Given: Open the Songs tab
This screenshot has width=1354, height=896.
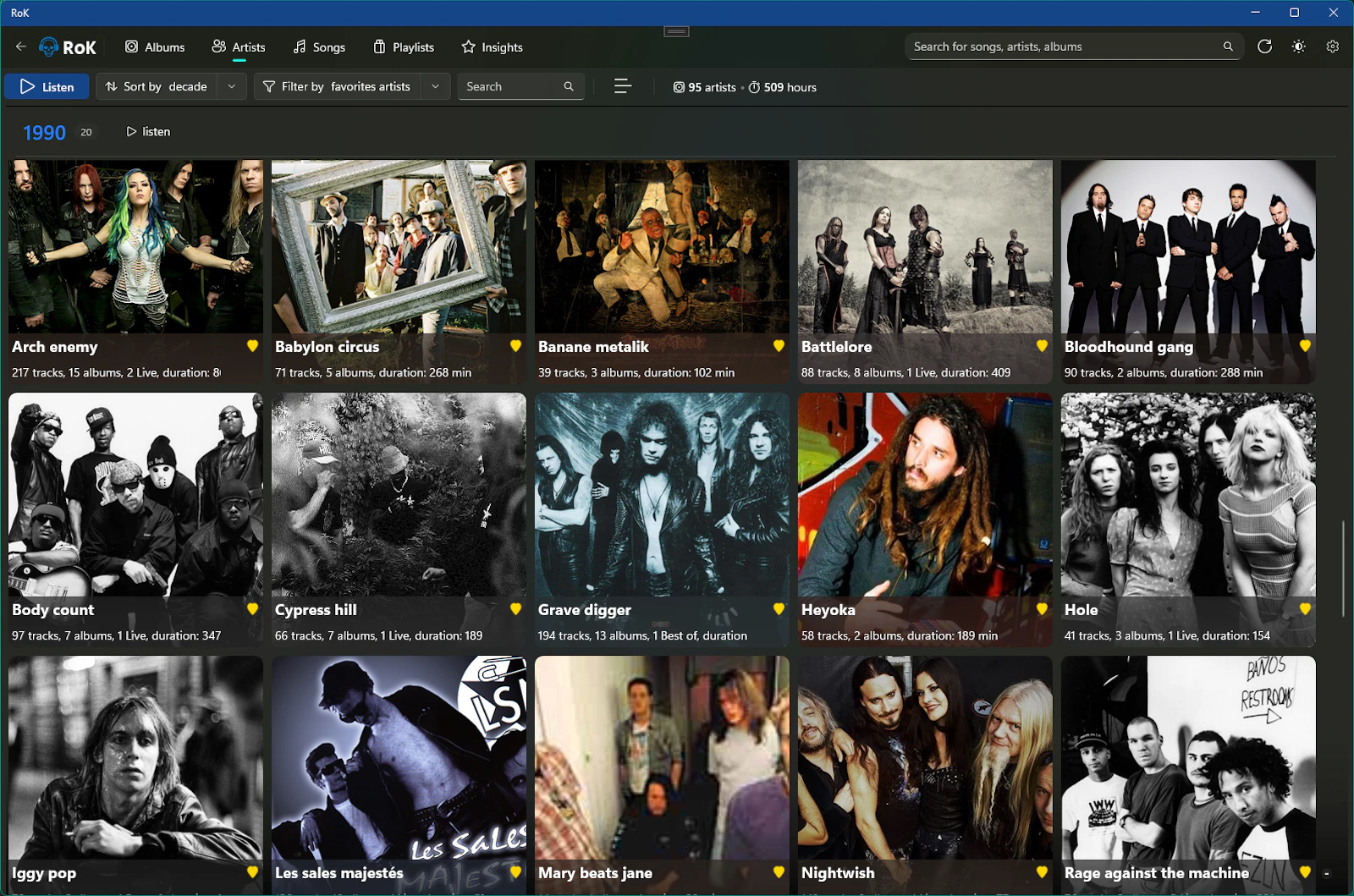Looking at the screenshot, I should click(x=319, y=47).
